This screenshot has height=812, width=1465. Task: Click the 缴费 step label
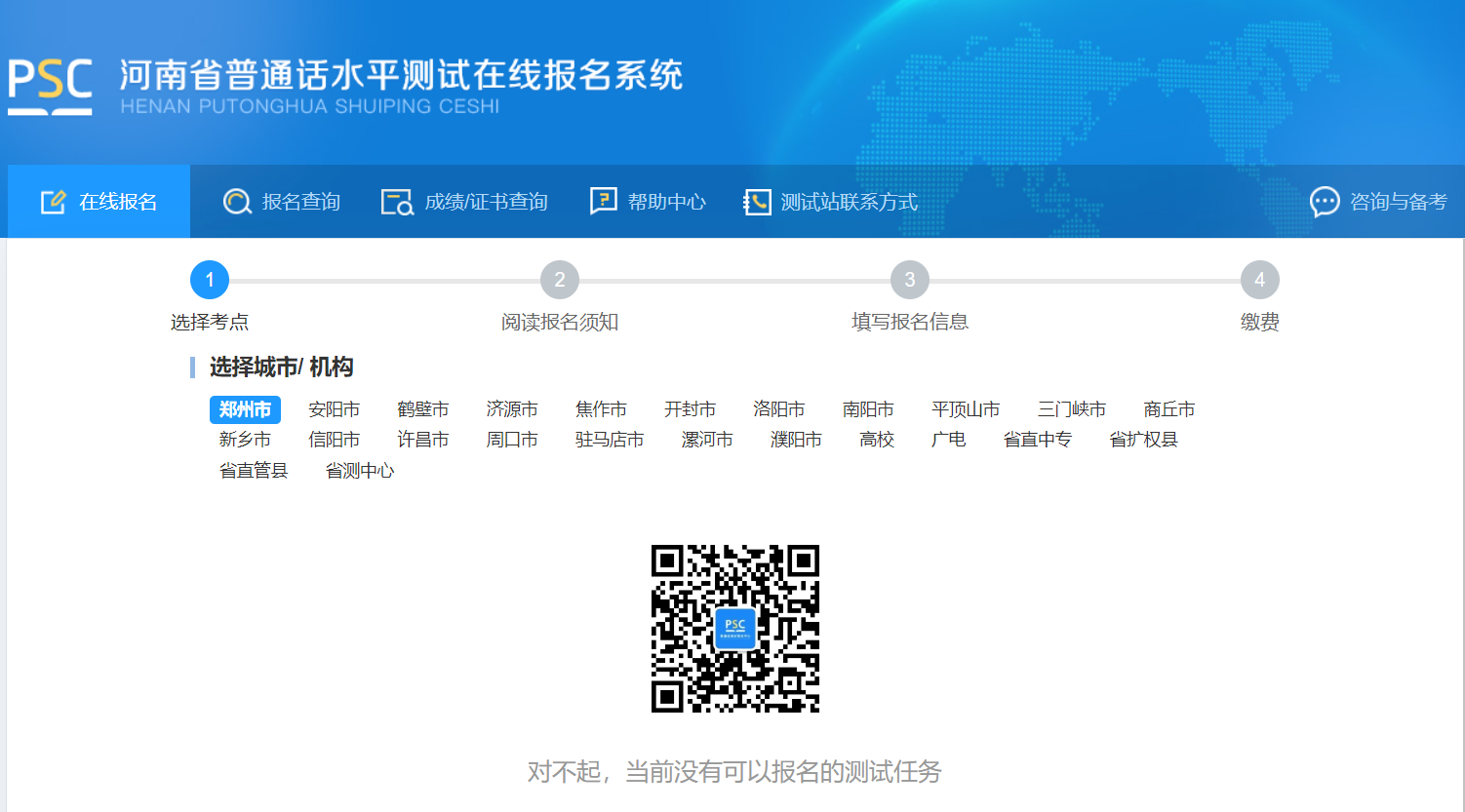tap(1260, 322)
